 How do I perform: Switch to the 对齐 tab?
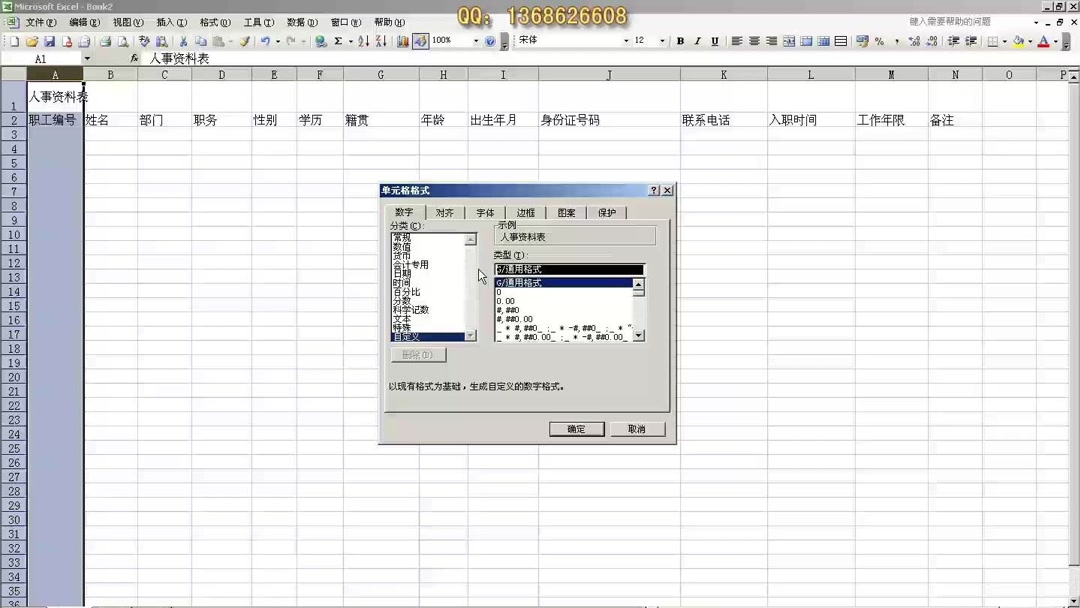point(445,212)
